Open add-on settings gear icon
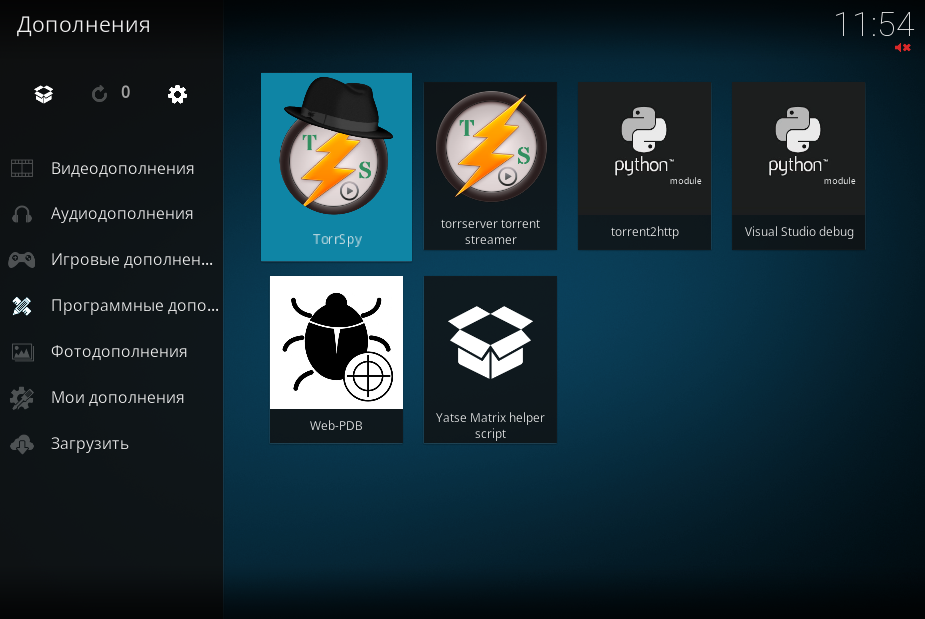 pos(177,94)
